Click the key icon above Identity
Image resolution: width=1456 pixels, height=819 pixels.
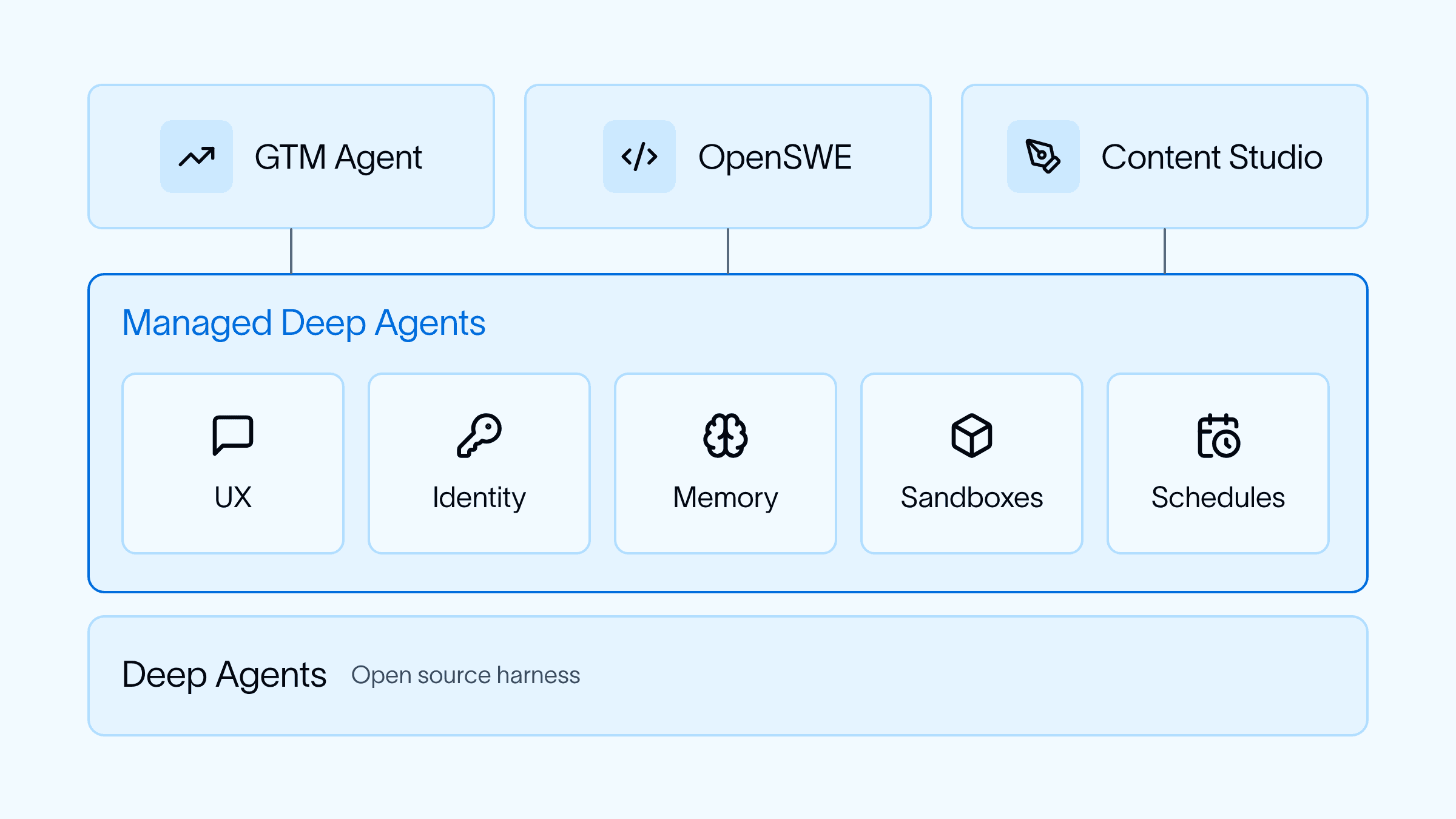tap(479, 436)
